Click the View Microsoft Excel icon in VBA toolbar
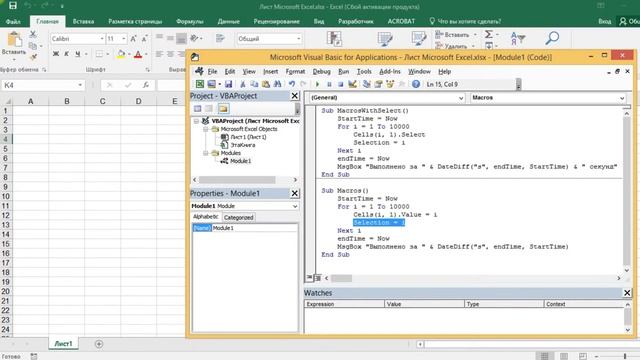 click(200, 84)
